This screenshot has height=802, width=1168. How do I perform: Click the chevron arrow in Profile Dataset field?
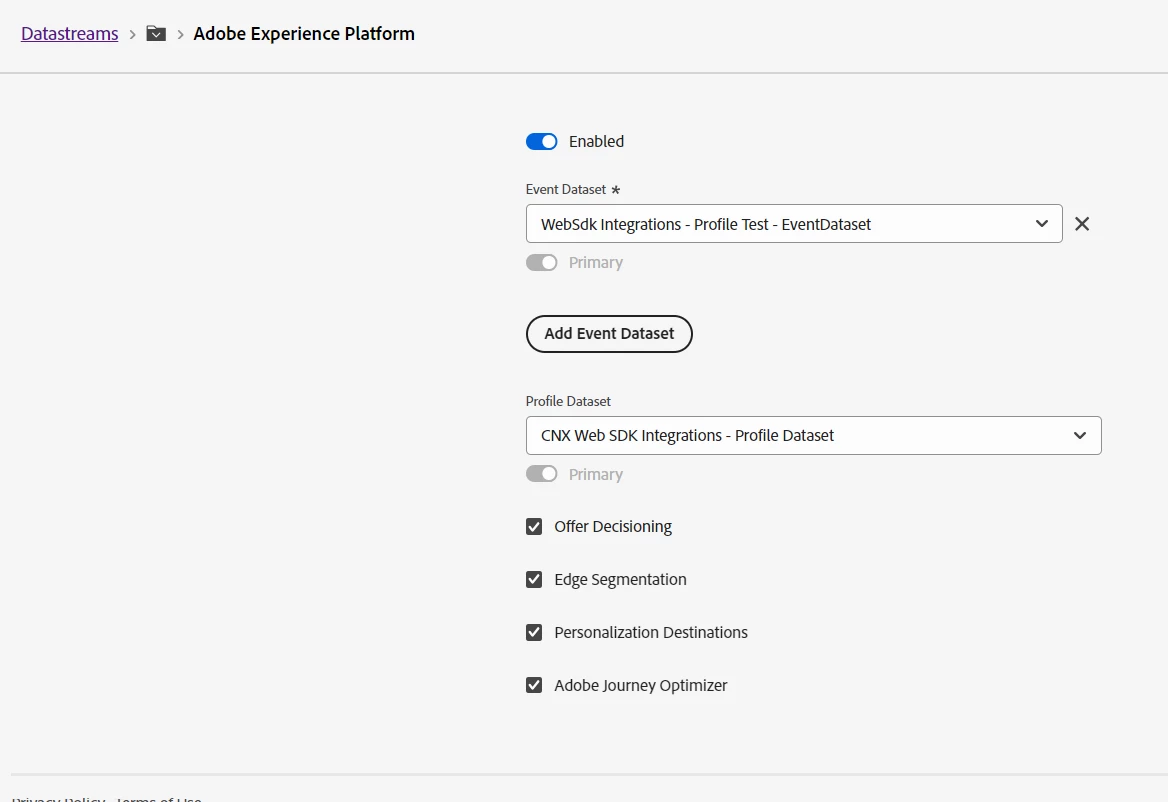pos(1080,435)
